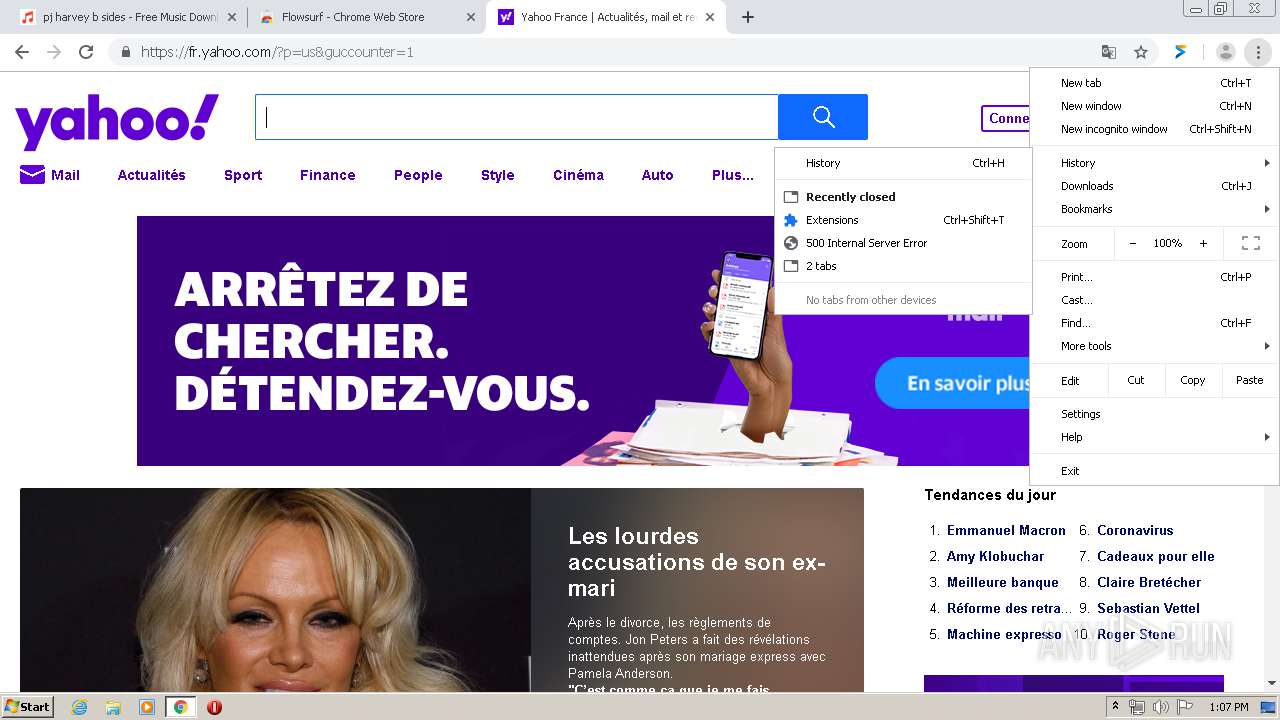
Task: Expand the History submenu arrow
Action: pyautogui.click(x=1267, y=163)
